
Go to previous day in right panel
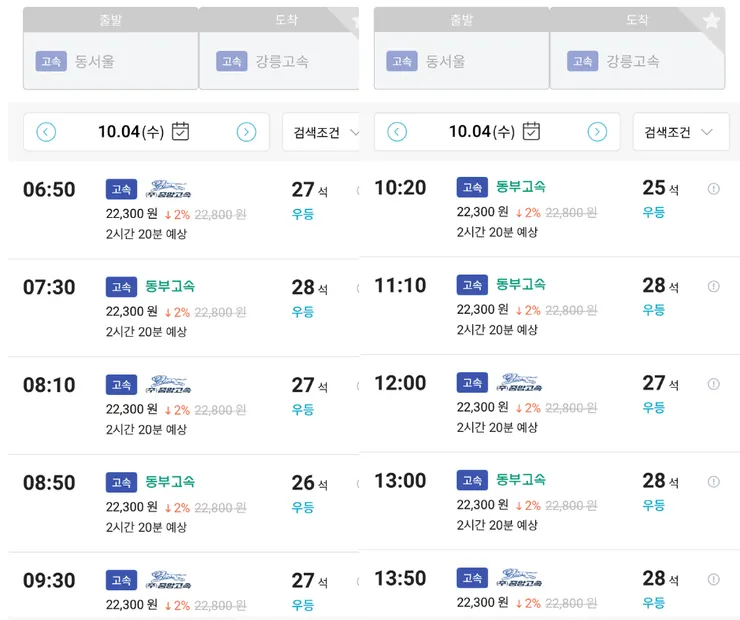pyautogui.click(x=397, y=132)
